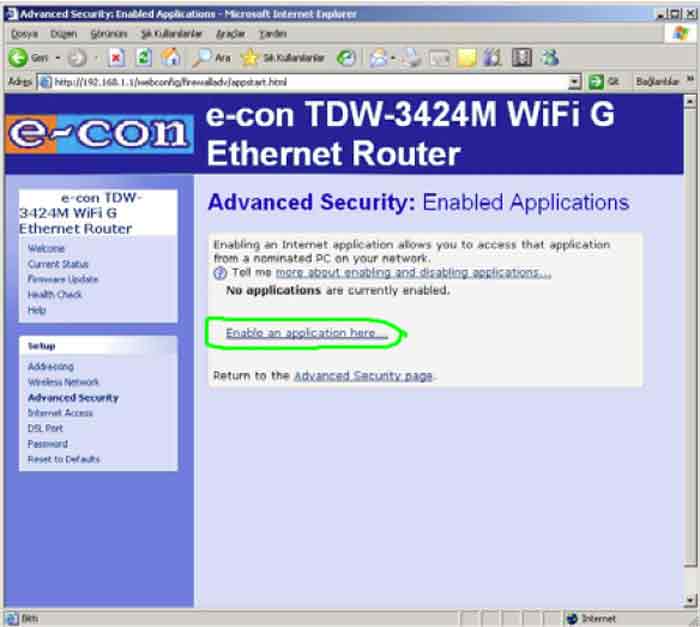This screenshot has height=627, width=700.
Task: Click the green Geri back arrow
Action: (x=19, y=58)
